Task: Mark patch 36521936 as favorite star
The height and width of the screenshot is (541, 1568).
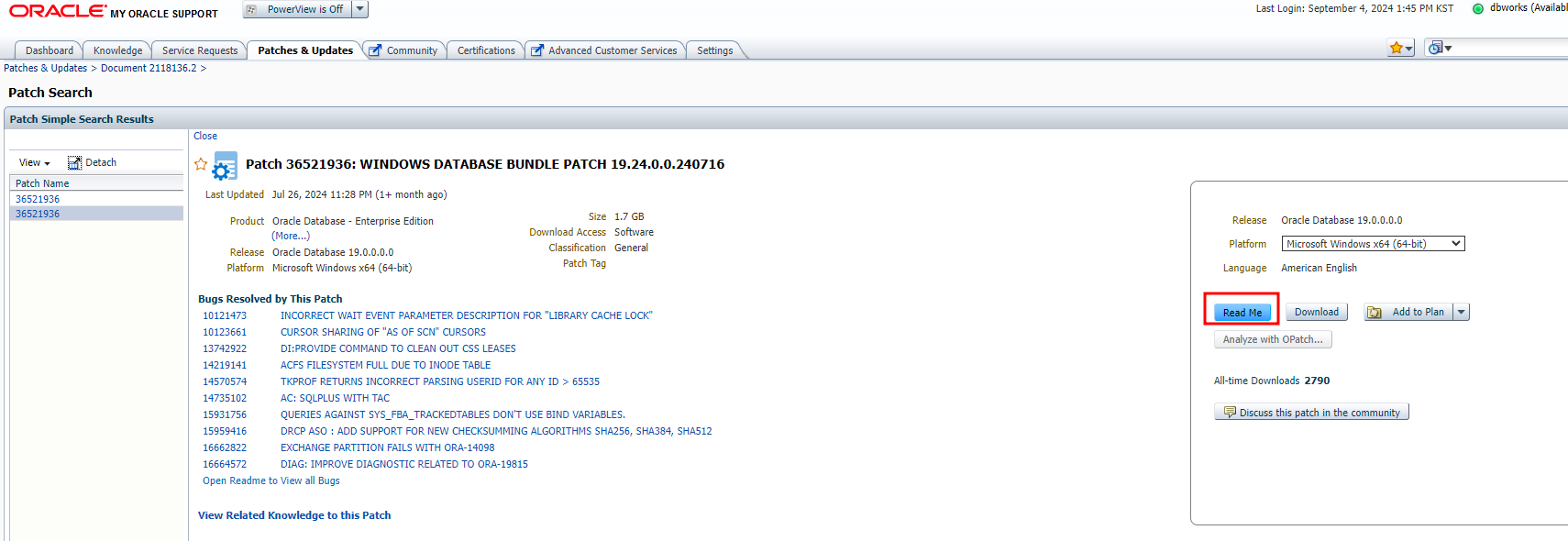Action: click(x=201, y=164)
